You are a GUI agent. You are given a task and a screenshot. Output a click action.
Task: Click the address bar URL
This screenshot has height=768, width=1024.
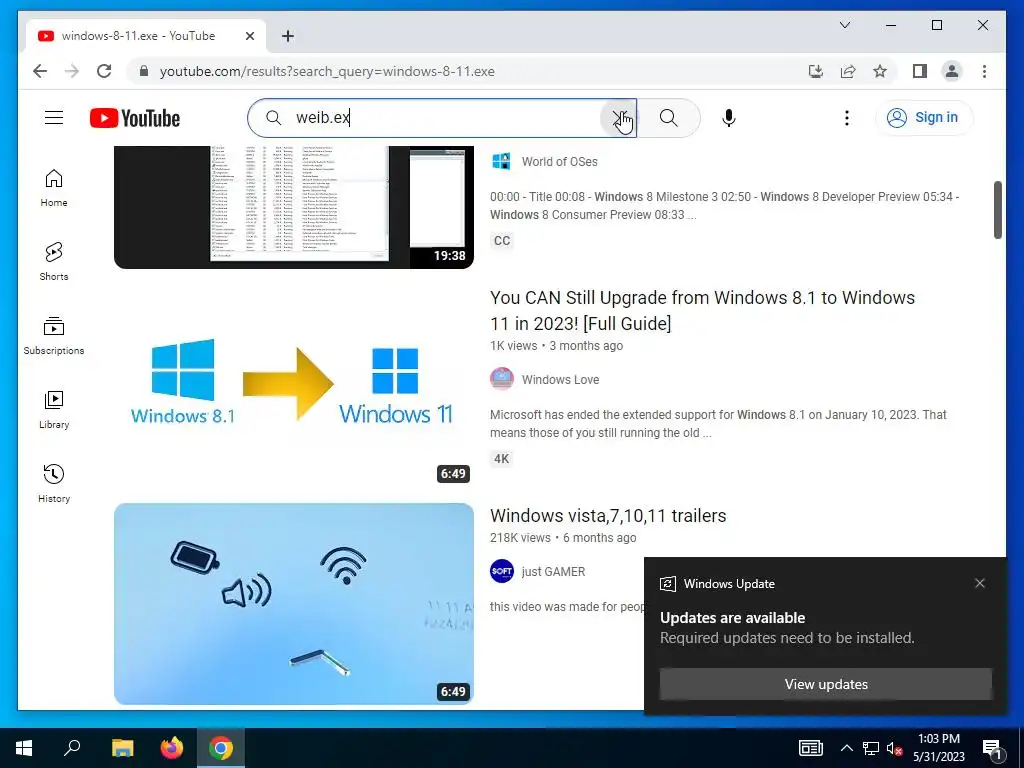coord(327,71)
